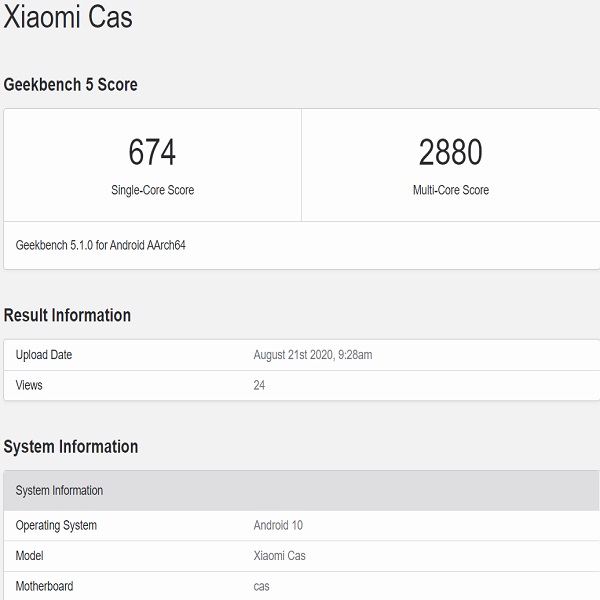The image size is (600, 600).
Task: Click Geekbench 5.1.0 for Android AArch64 text
Action: coord(101,245)
